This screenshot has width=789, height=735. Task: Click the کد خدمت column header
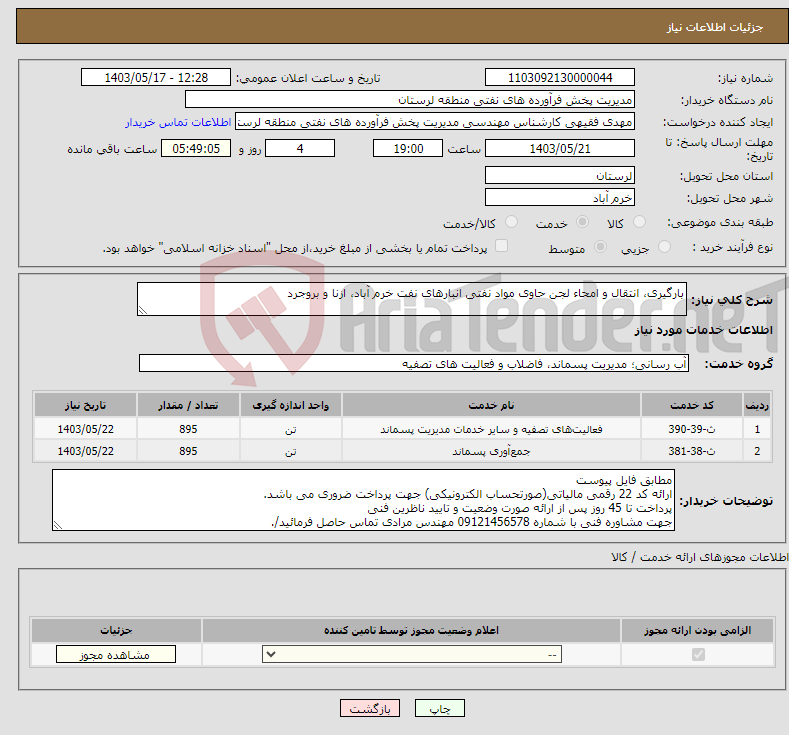[x=692, y=405]
